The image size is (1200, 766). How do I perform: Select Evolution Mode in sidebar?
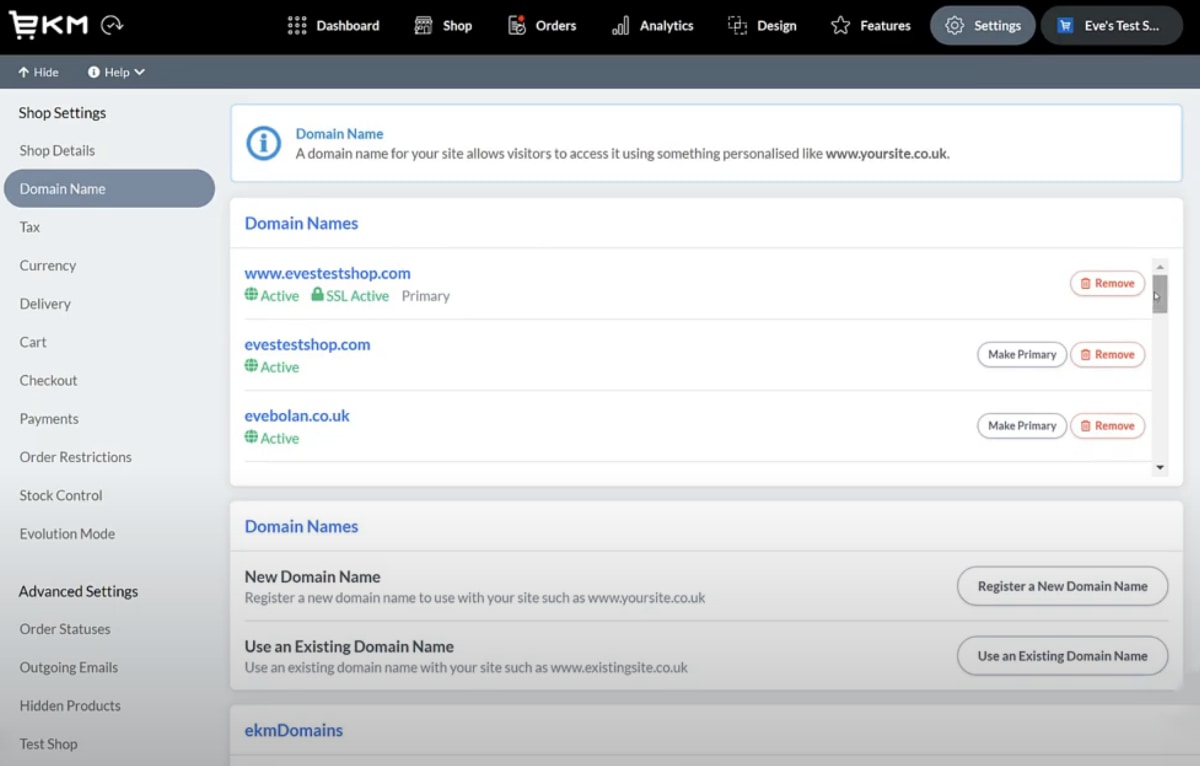(x=67, y=534)
